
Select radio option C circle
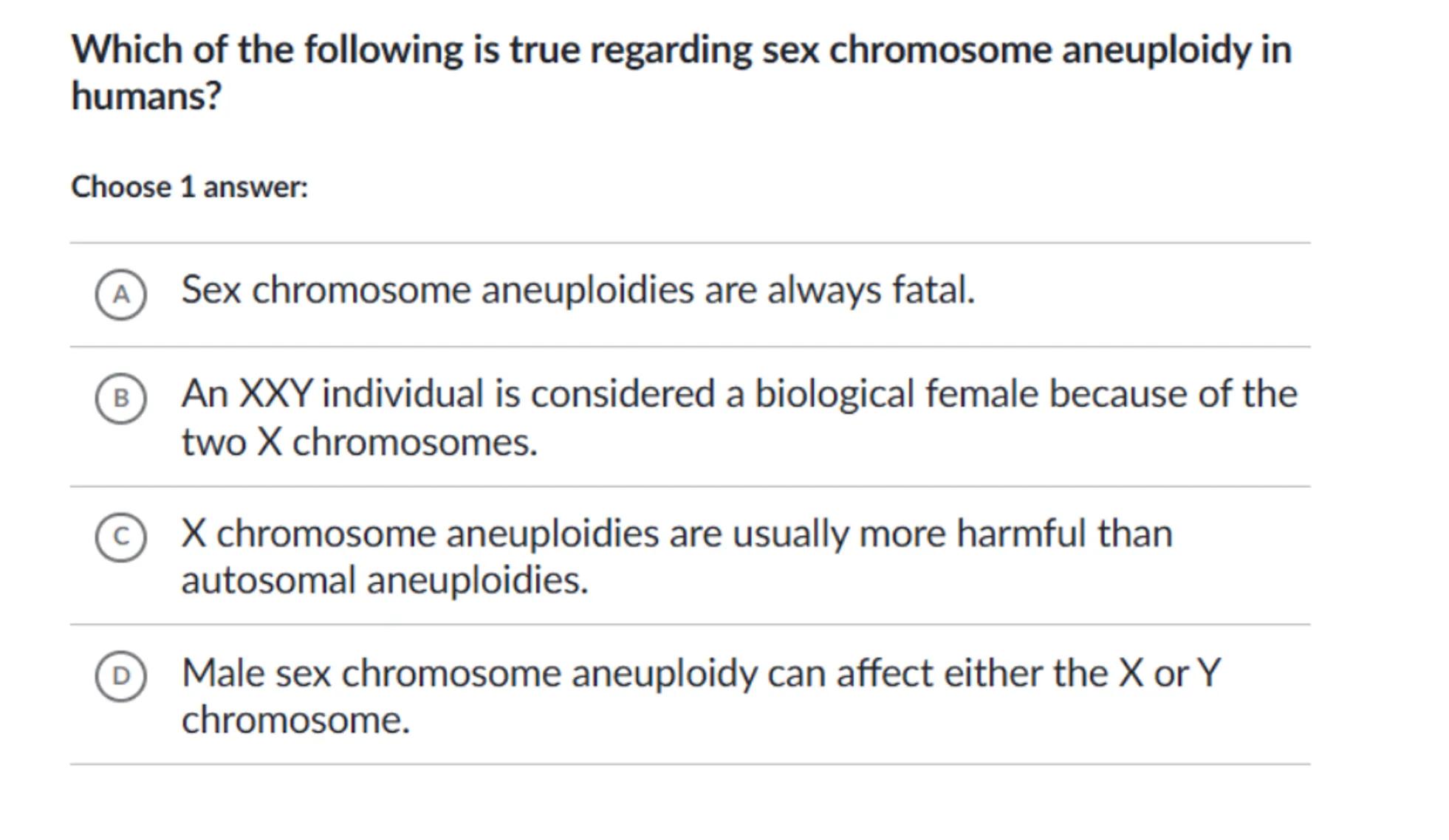click(x=120, y=537)
